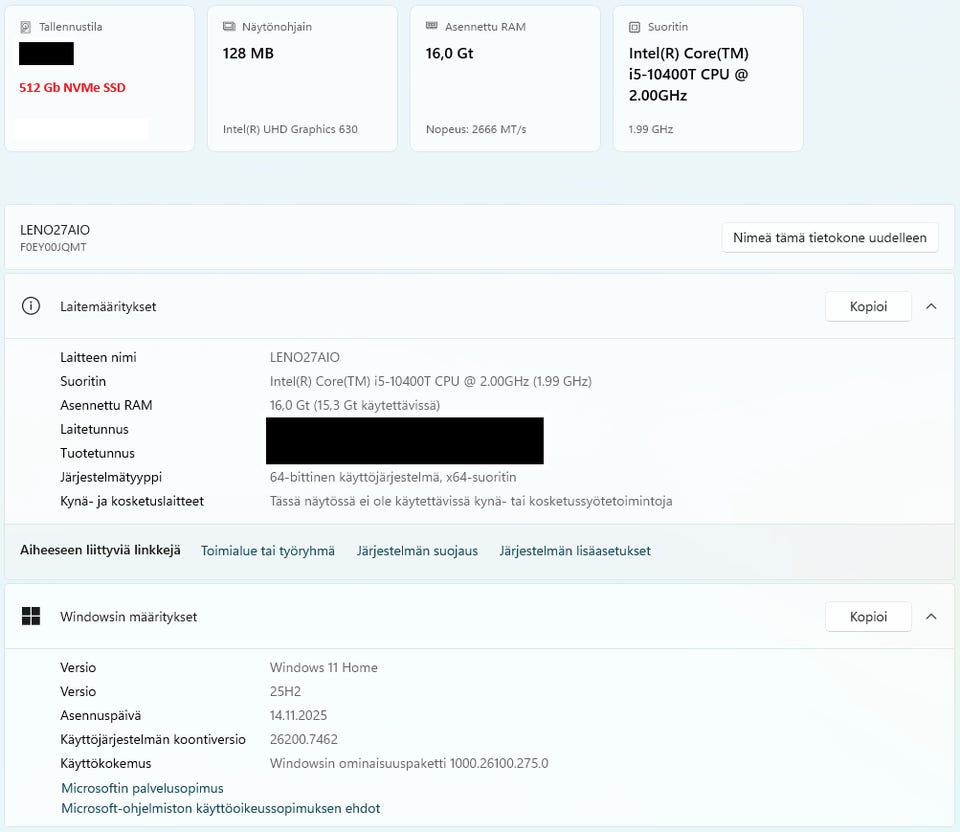Click the 25H2 version value

[x=285, y=691]
